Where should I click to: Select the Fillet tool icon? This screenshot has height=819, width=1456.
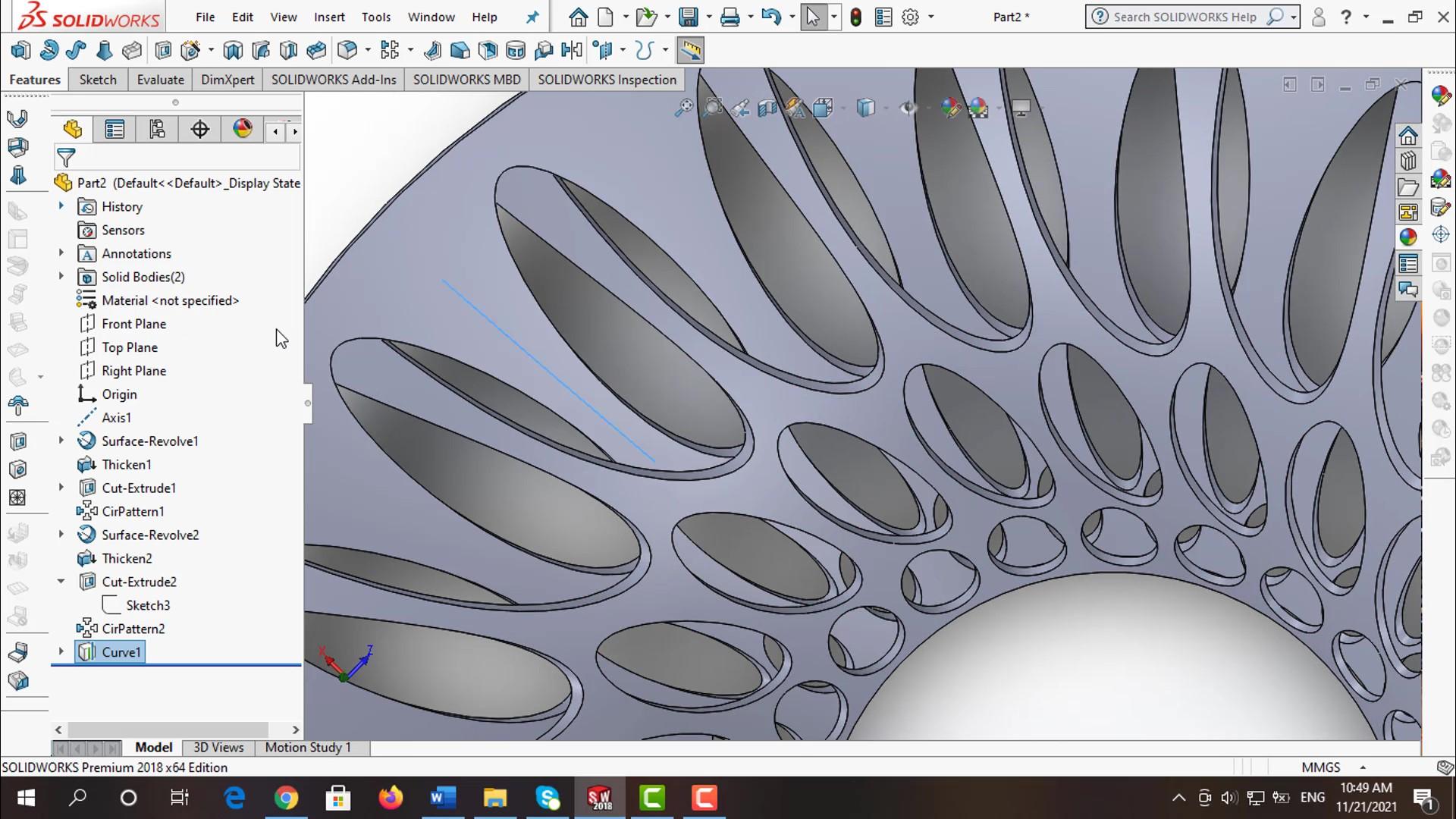point(347,51)
